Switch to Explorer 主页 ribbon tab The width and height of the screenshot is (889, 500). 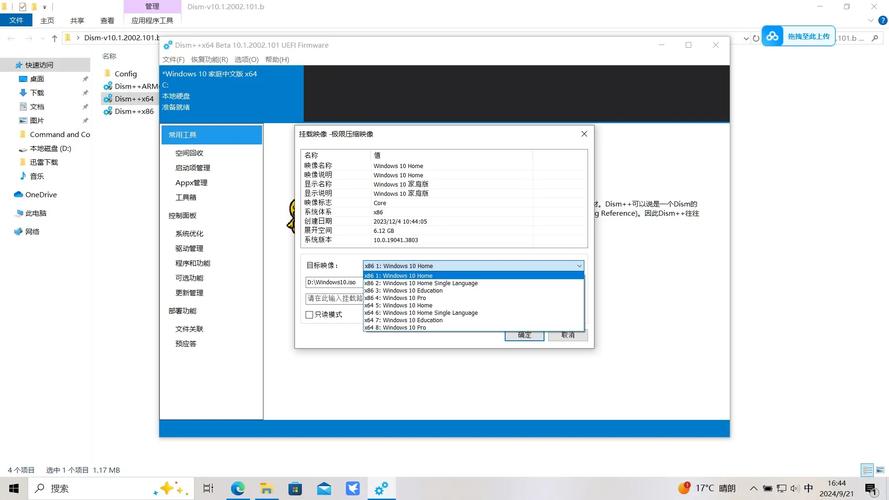pyautogui.click(x=47, y=20)
